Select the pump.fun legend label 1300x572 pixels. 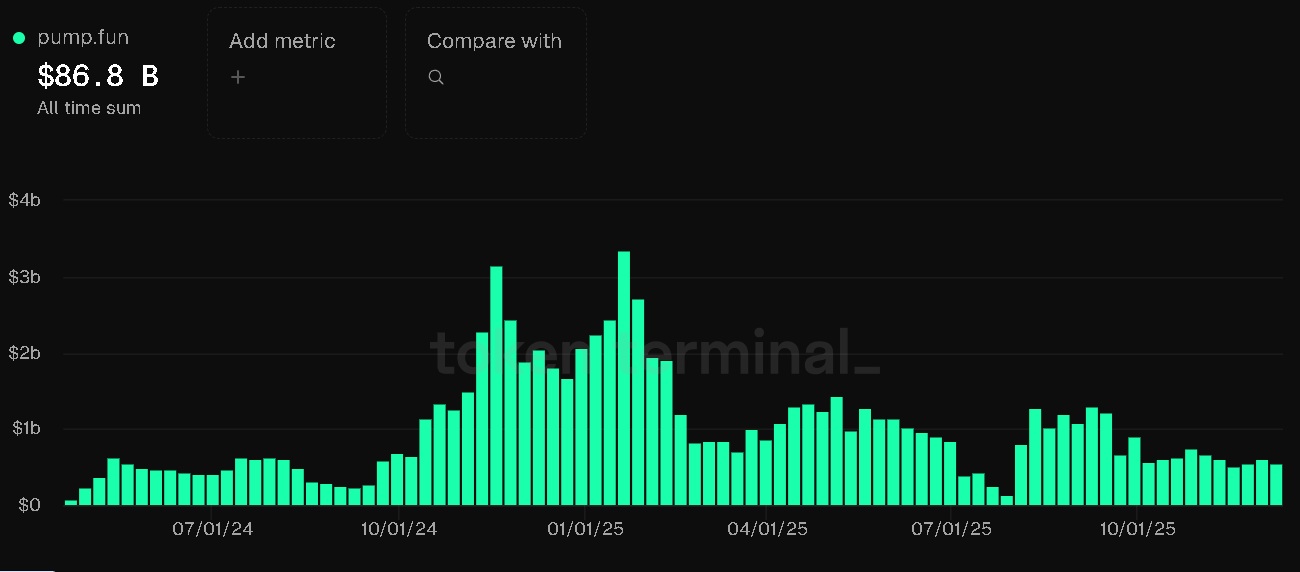coord(83,38)
